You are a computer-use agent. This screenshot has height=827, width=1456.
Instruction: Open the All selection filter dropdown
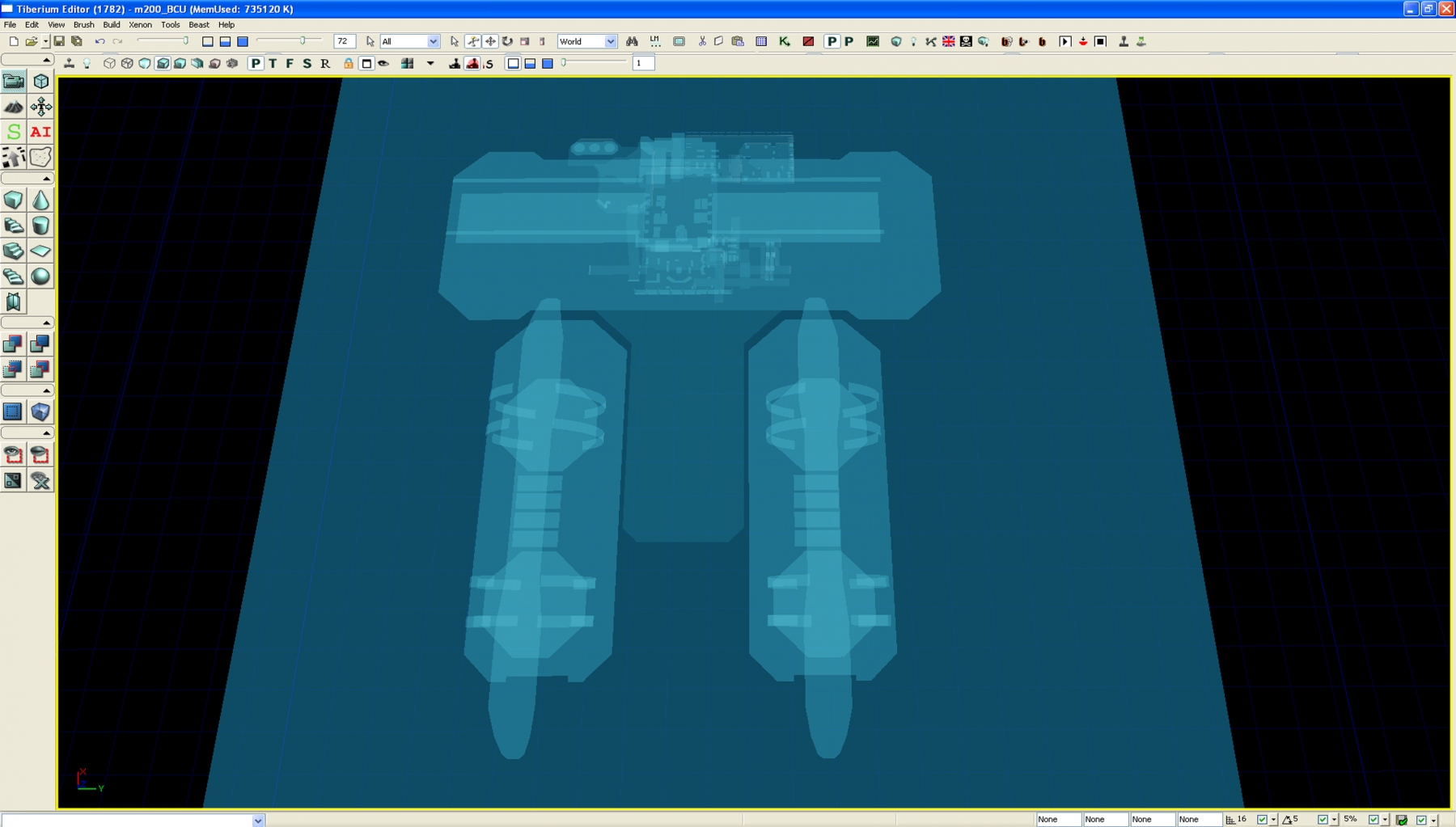click(x=433, y=41)
